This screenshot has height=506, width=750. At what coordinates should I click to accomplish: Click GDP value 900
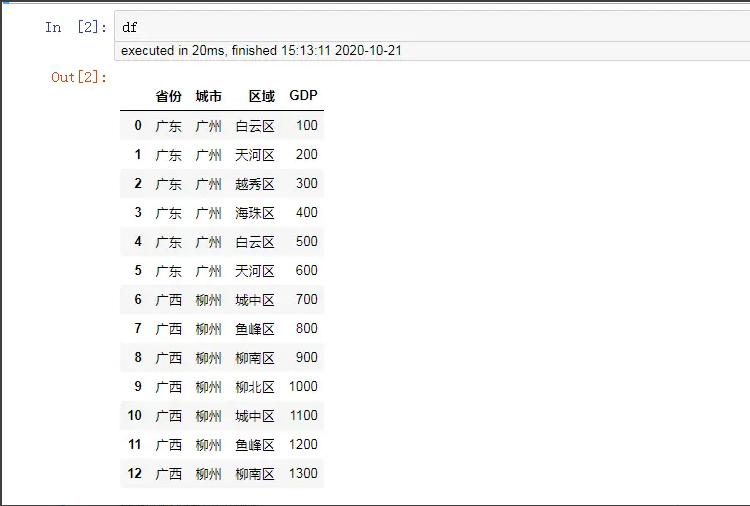pos(307,357)
